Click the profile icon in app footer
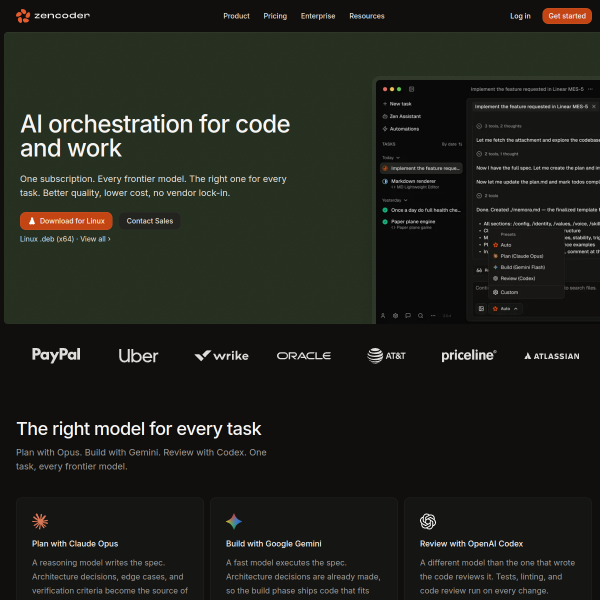 click(x=383, y=316)
